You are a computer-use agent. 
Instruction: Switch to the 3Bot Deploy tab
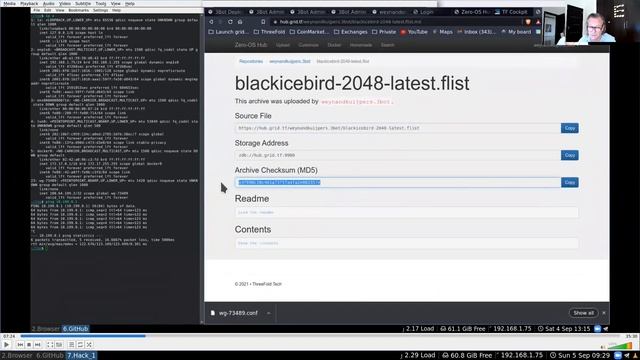pos(224,12)
